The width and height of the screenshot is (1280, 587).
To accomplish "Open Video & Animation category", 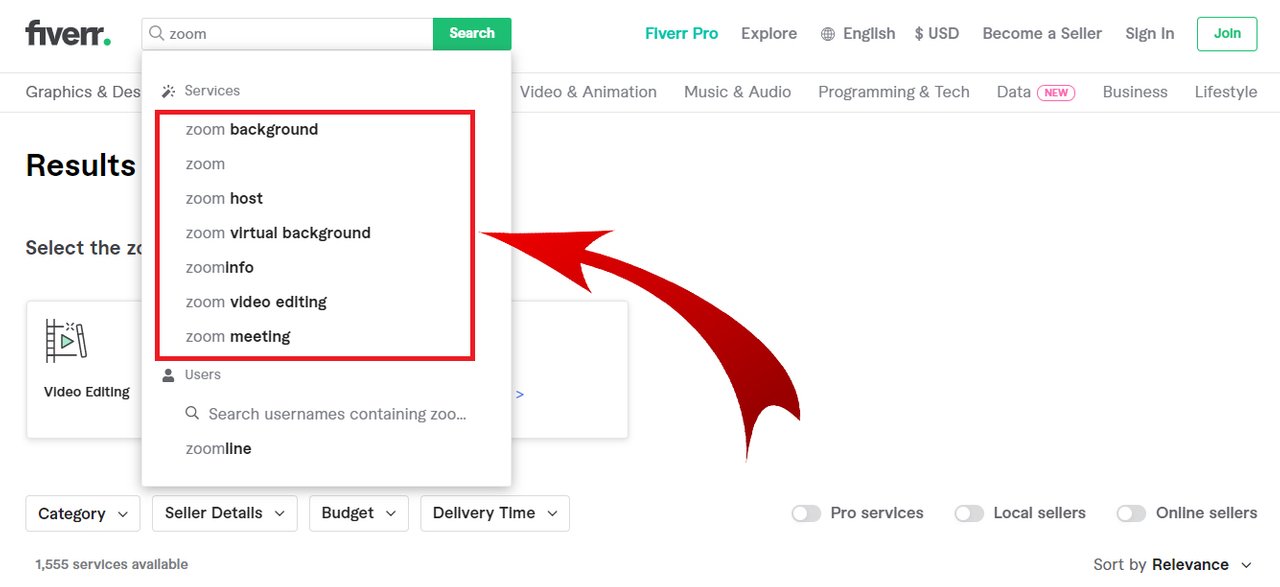I will click(x=588, y=92).
